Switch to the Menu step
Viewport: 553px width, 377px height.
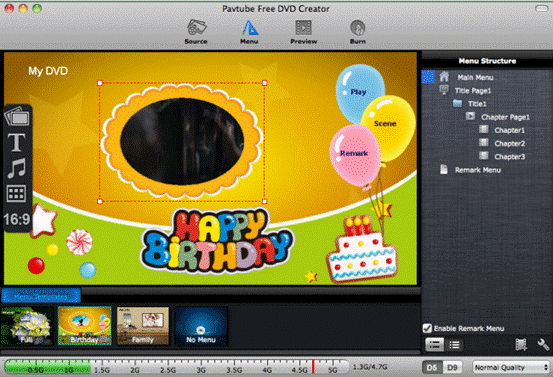[x=249, y=32]
